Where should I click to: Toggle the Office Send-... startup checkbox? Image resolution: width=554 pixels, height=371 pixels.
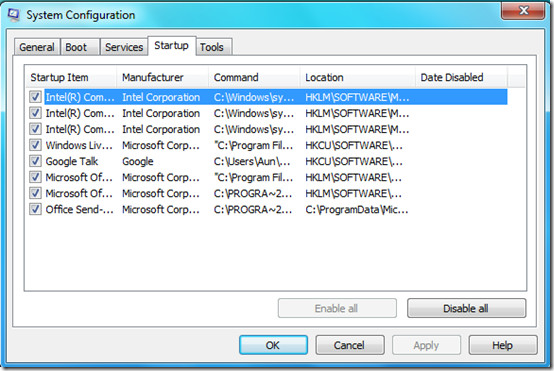coord(35,209)
